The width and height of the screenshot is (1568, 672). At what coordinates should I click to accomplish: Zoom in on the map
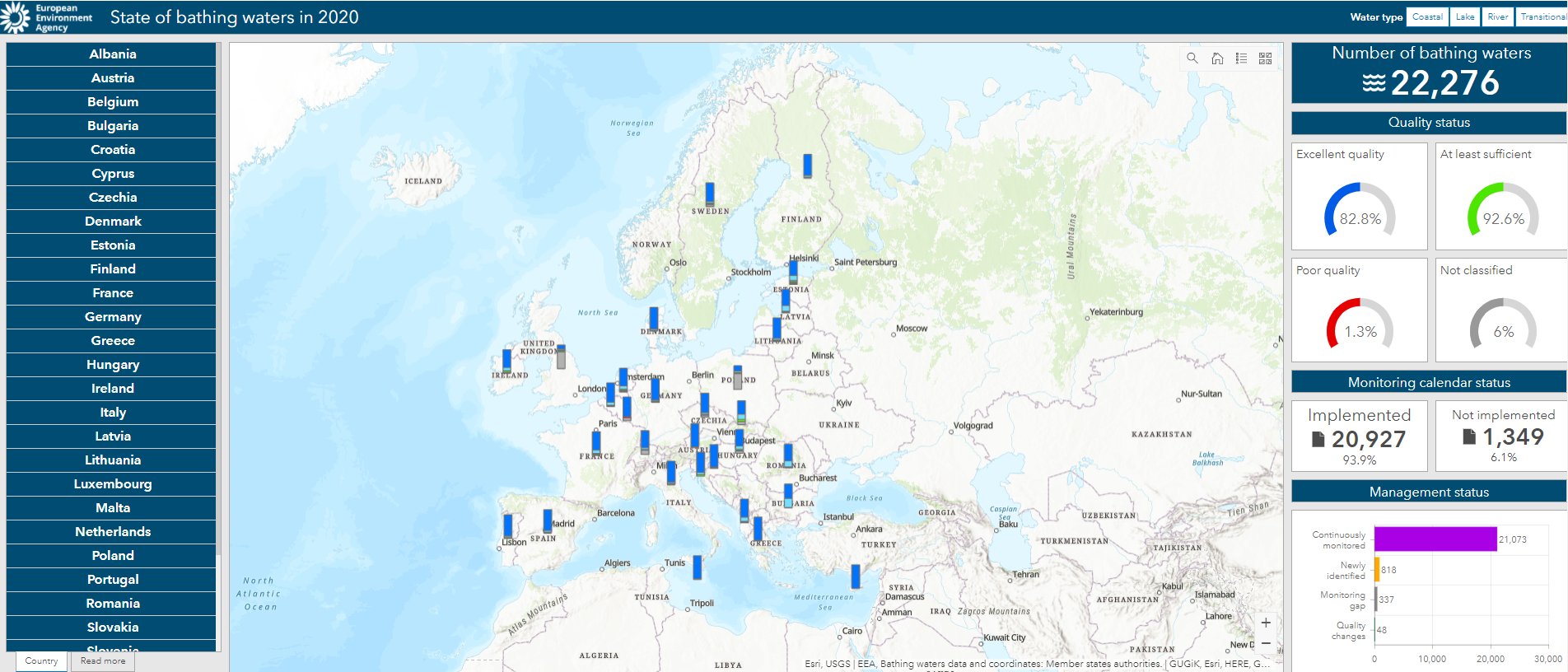pyautogui.click(x=1266, y=623)
